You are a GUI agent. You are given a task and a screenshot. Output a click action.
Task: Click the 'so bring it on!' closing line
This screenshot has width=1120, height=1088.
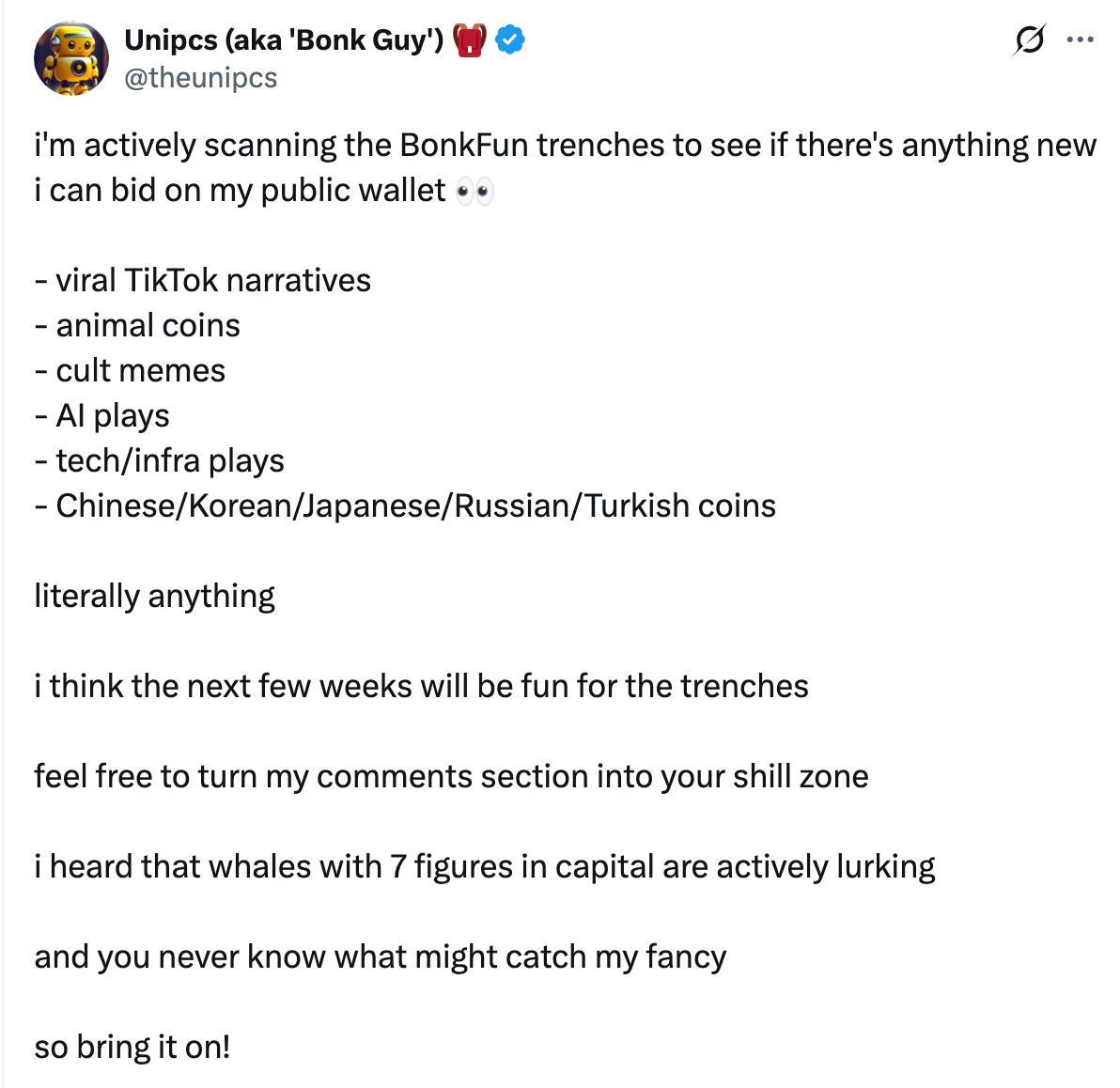tap(132, 1048)
